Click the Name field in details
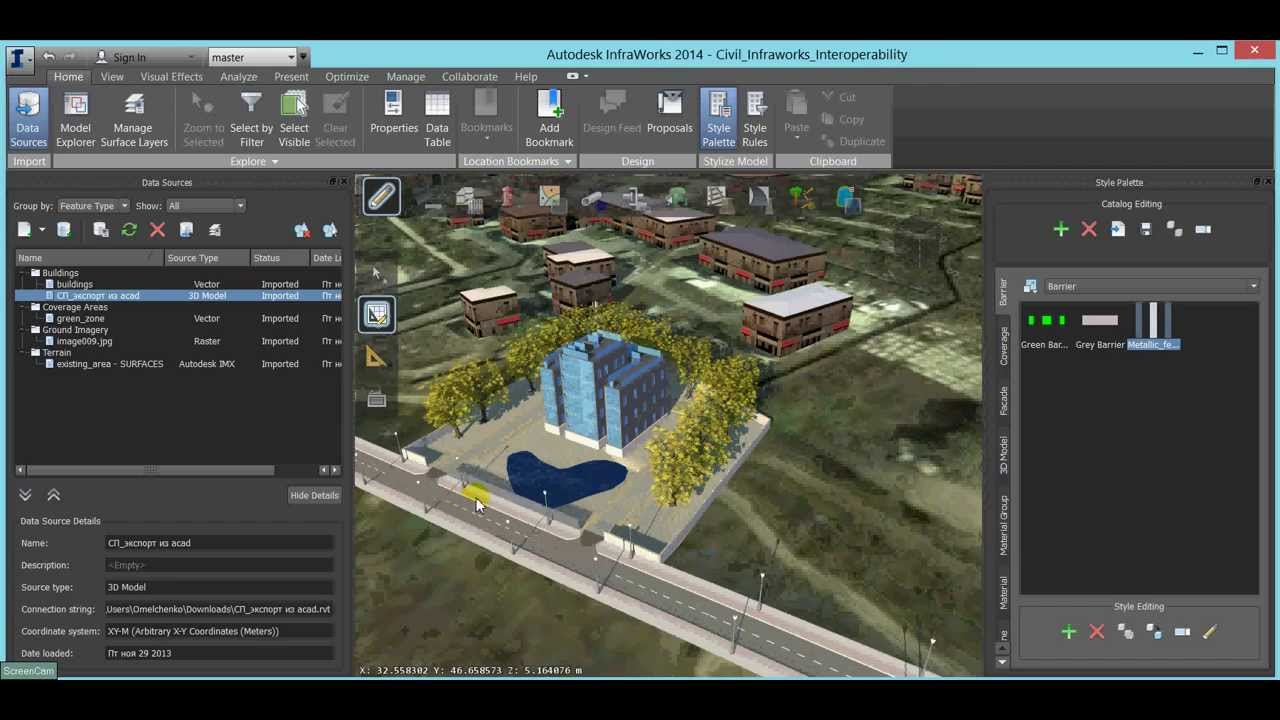This screenshot has height=720, width=1280. coord(219,543)
